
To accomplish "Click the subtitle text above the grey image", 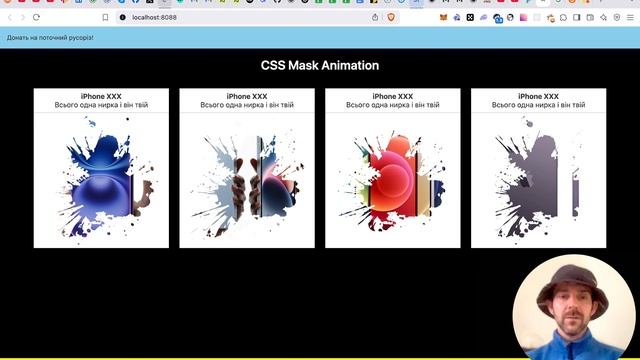I will pos(538,105).
